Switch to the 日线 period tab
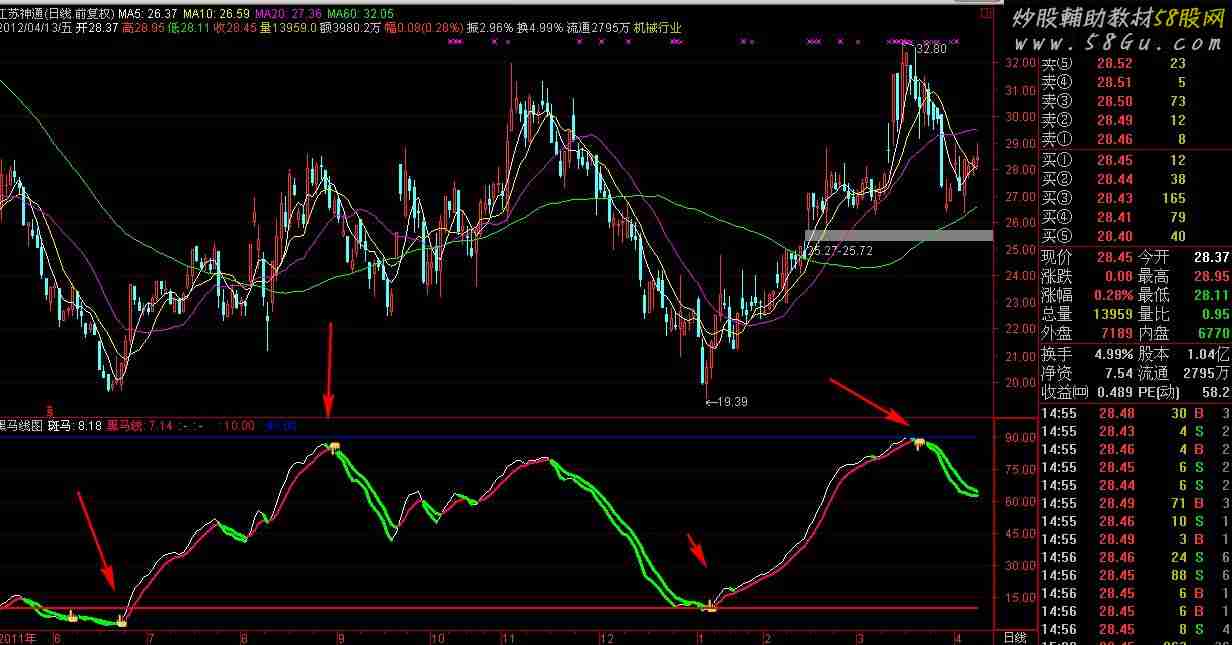The image size is (1232, 645). point(1015,637)
